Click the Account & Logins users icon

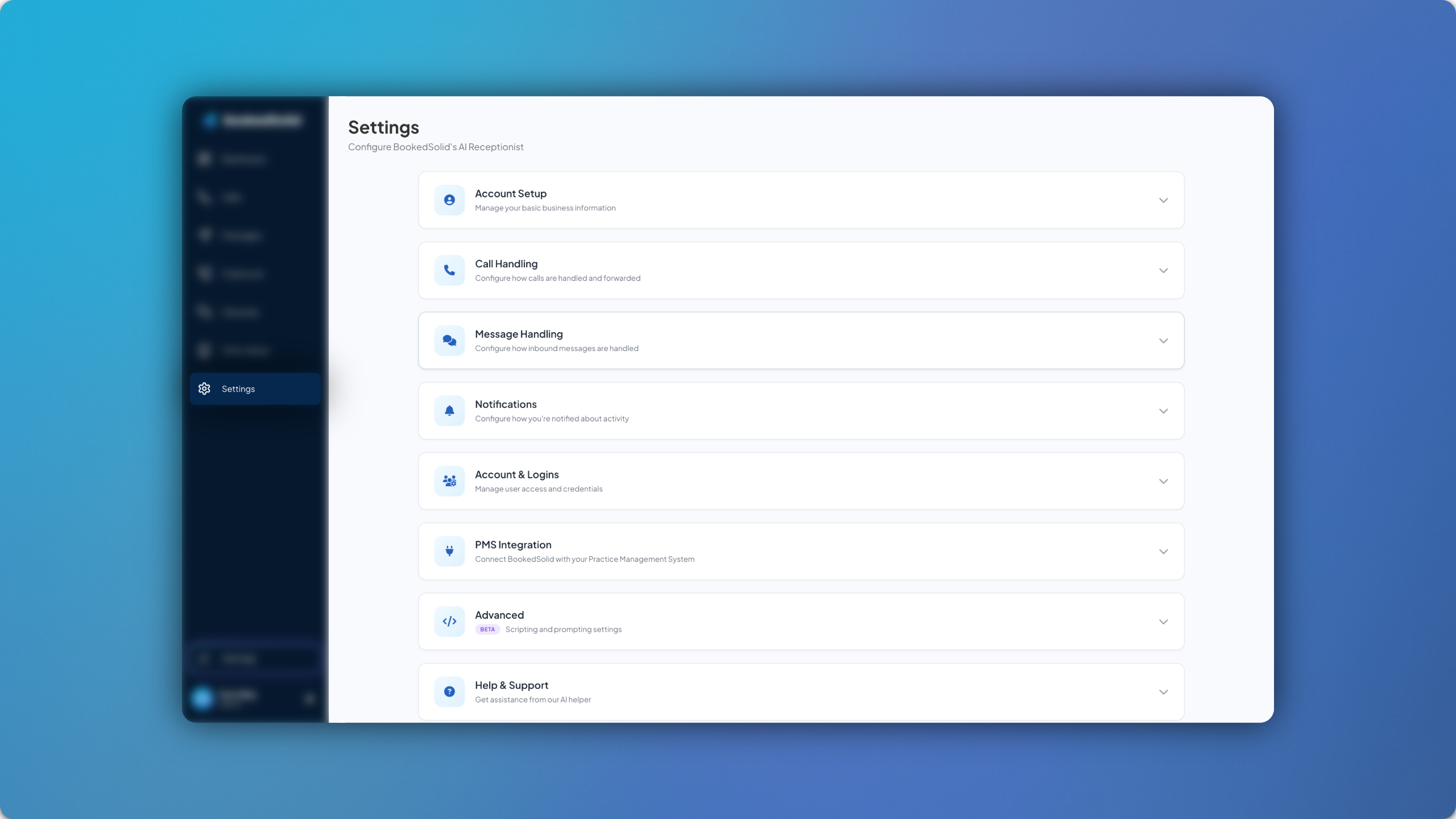point(449,481)
